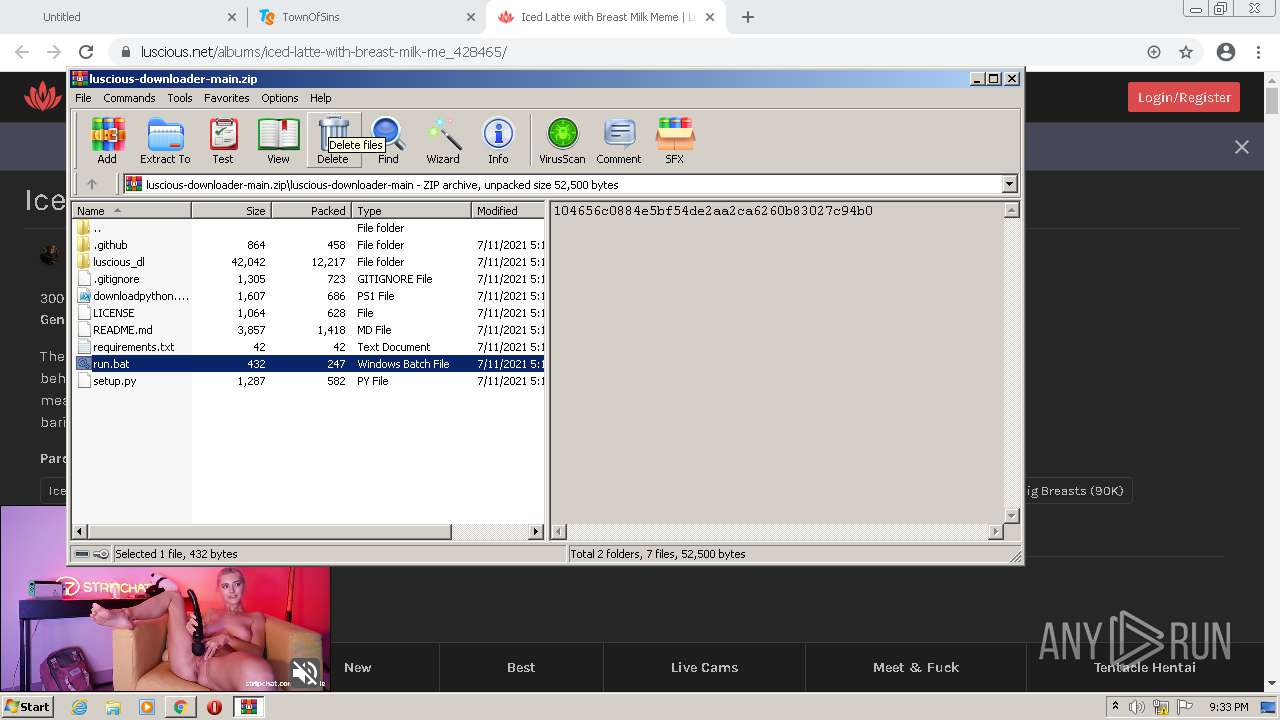Select the parent '..' folder row
Screen dimensions: 1280x720
tap(308, 228)
